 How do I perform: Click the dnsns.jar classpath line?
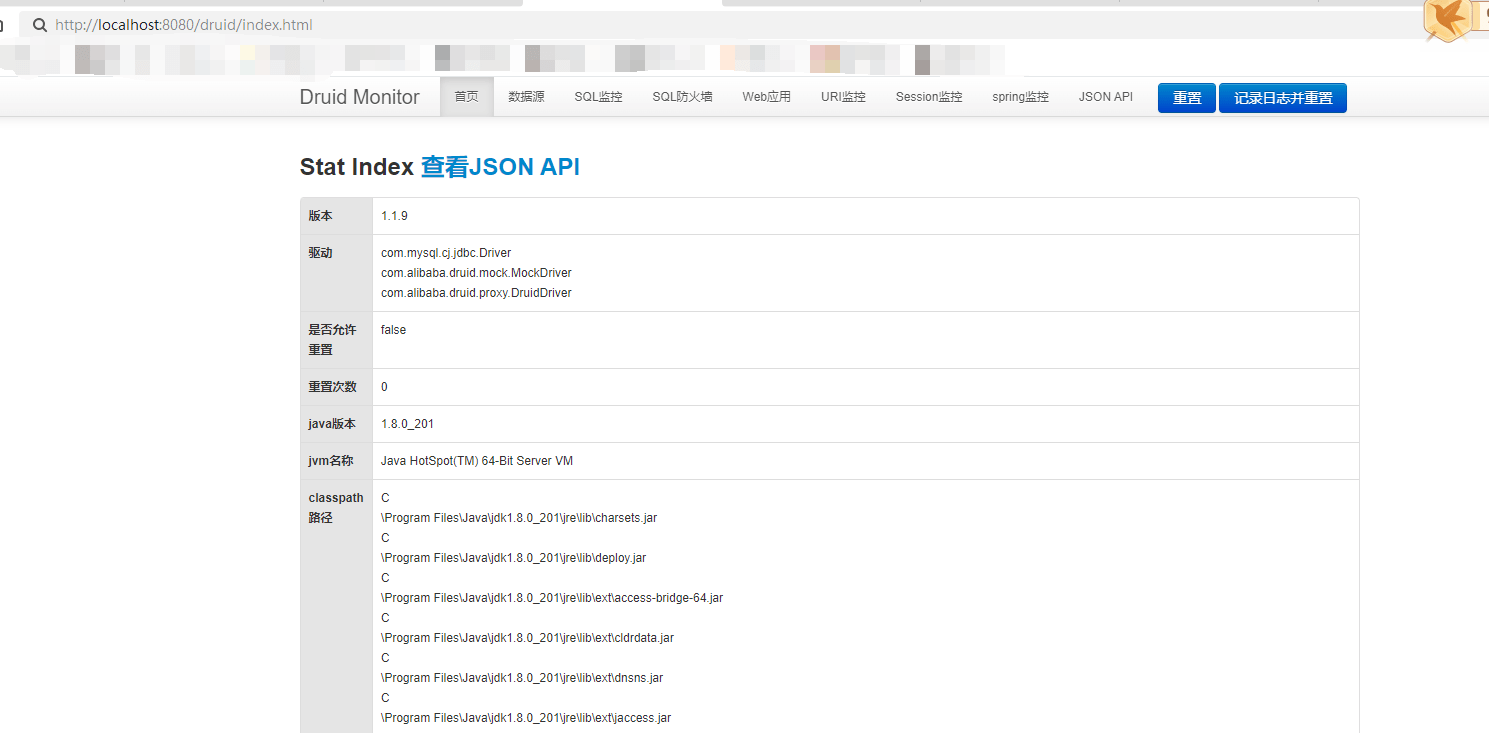(522, 678)
